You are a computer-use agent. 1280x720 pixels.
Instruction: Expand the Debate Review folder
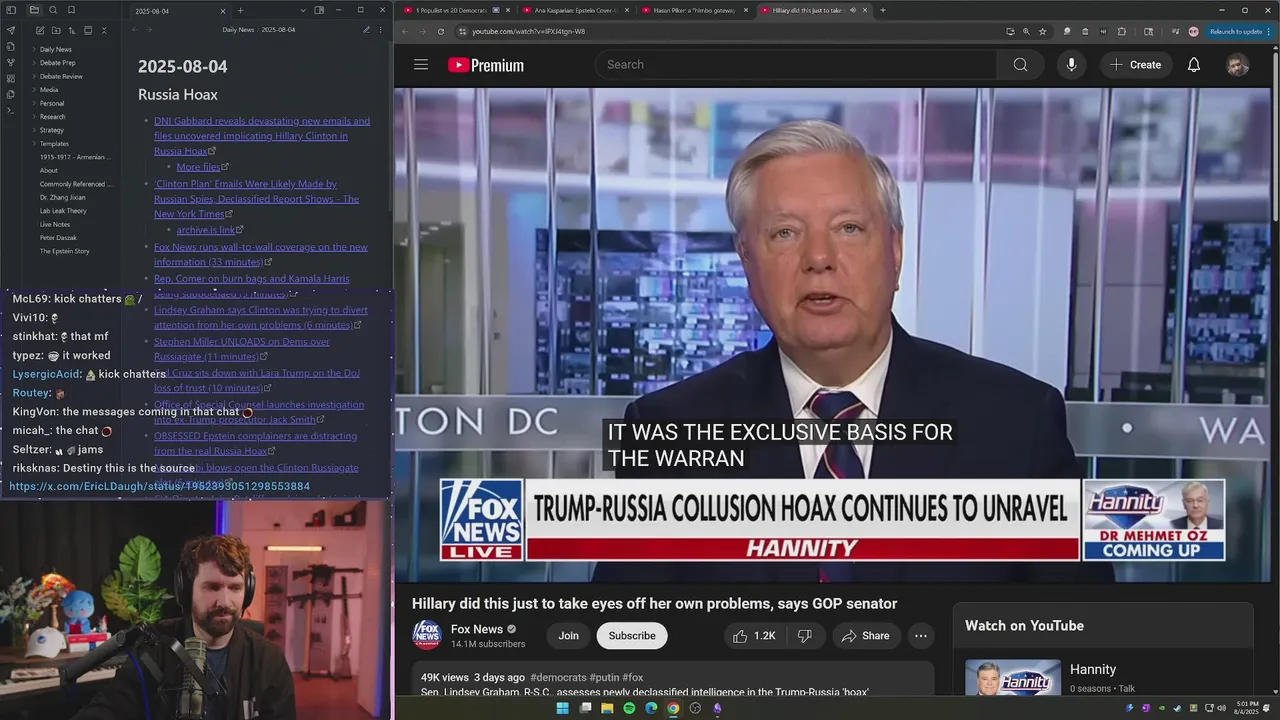61,76
